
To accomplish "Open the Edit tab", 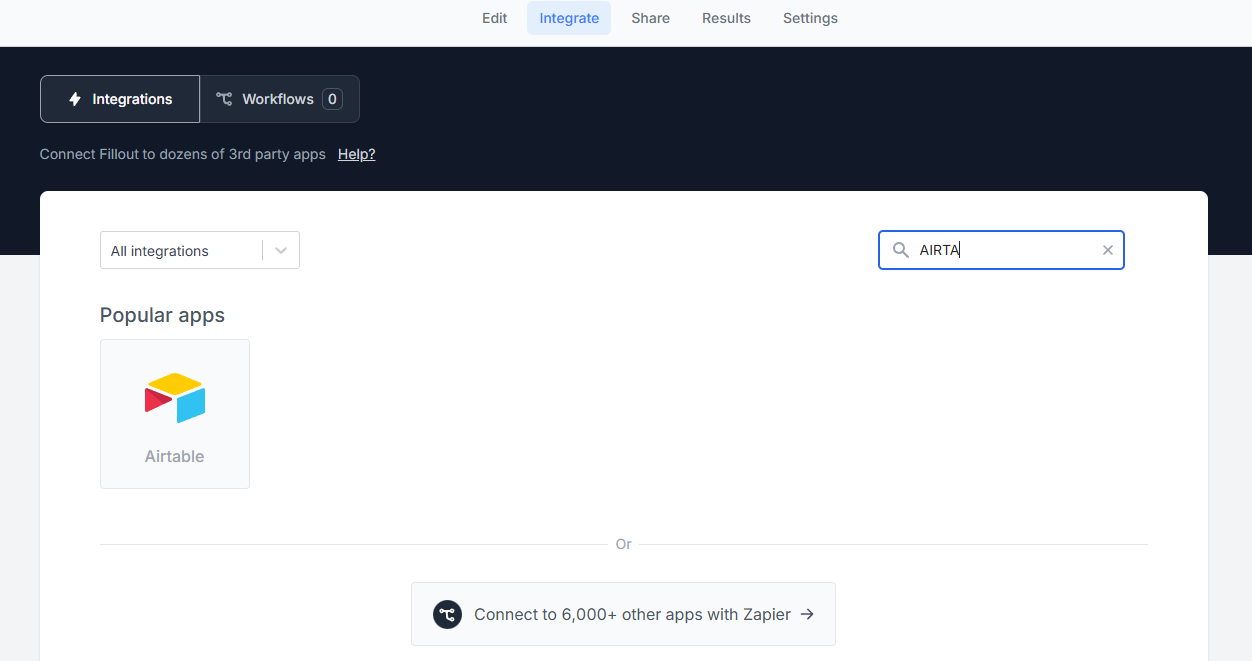I will coord(494,18).
